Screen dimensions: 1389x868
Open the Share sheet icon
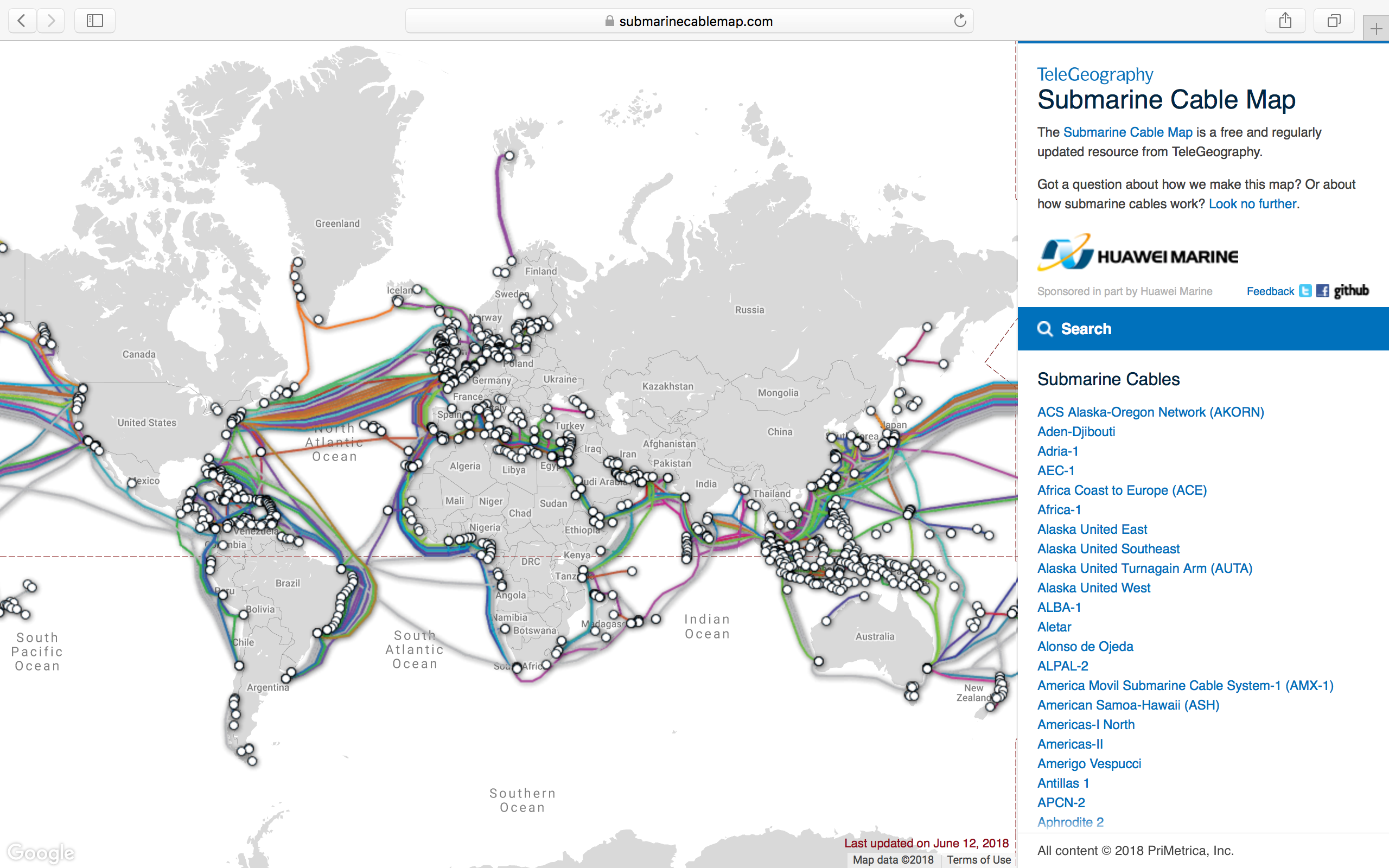pos(1285,21)
